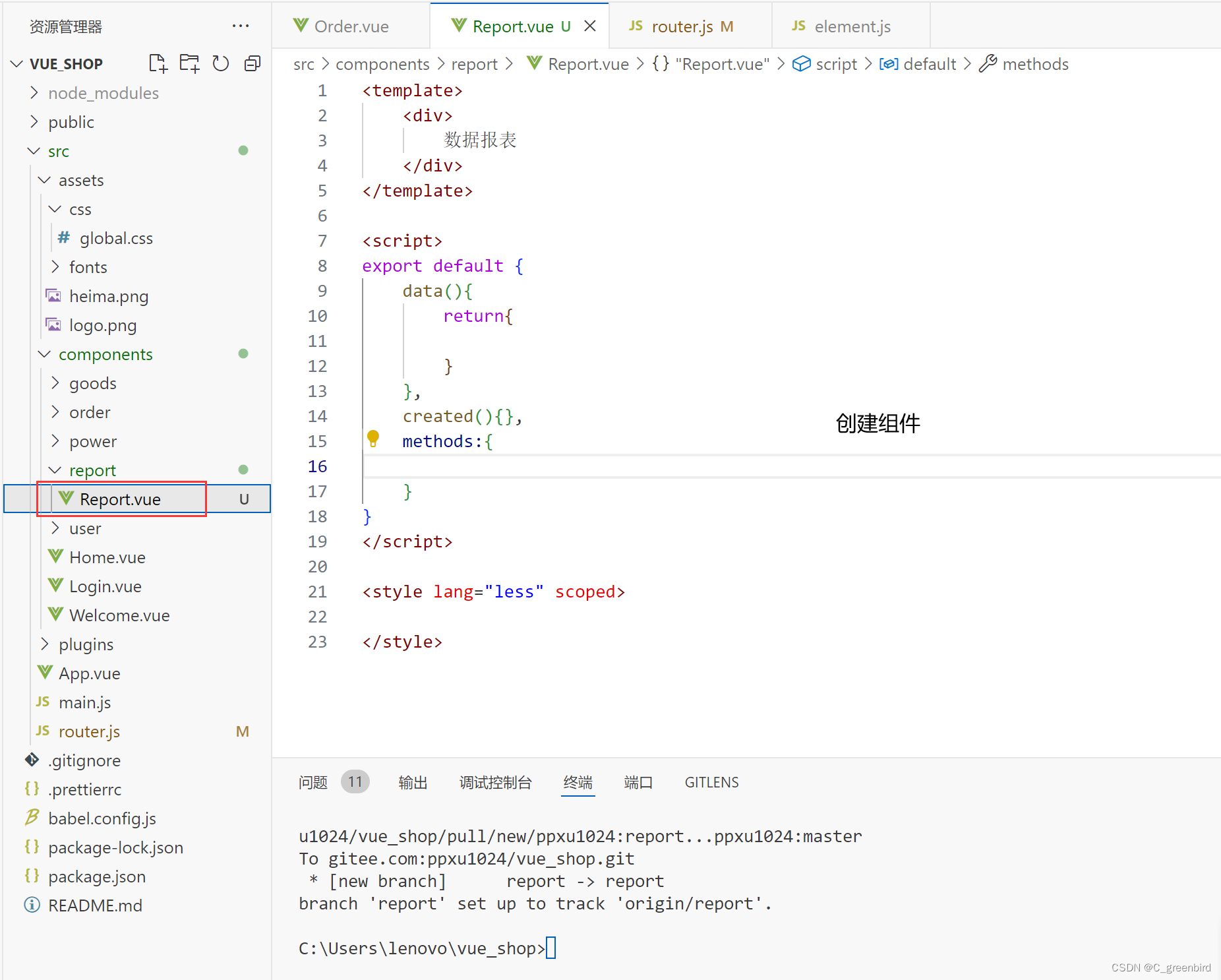The height and width of the screenshot is (980, 1221).
Task: Click the Vue icon beside Login.vue
Action: pos(55,586)
